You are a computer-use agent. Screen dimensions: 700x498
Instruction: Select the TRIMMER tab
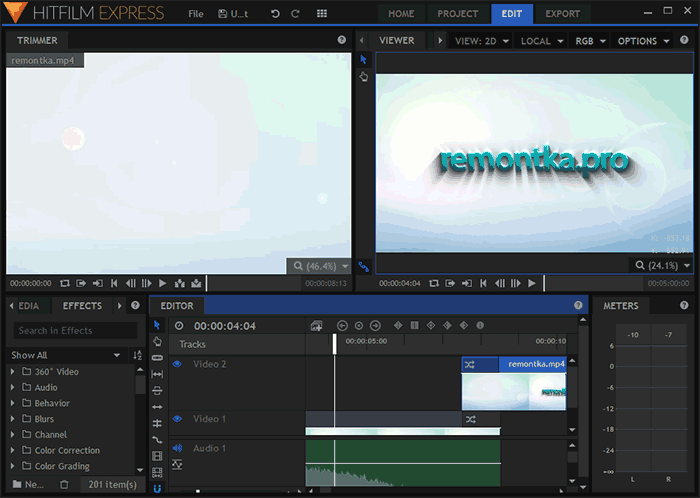pos(37,41)
